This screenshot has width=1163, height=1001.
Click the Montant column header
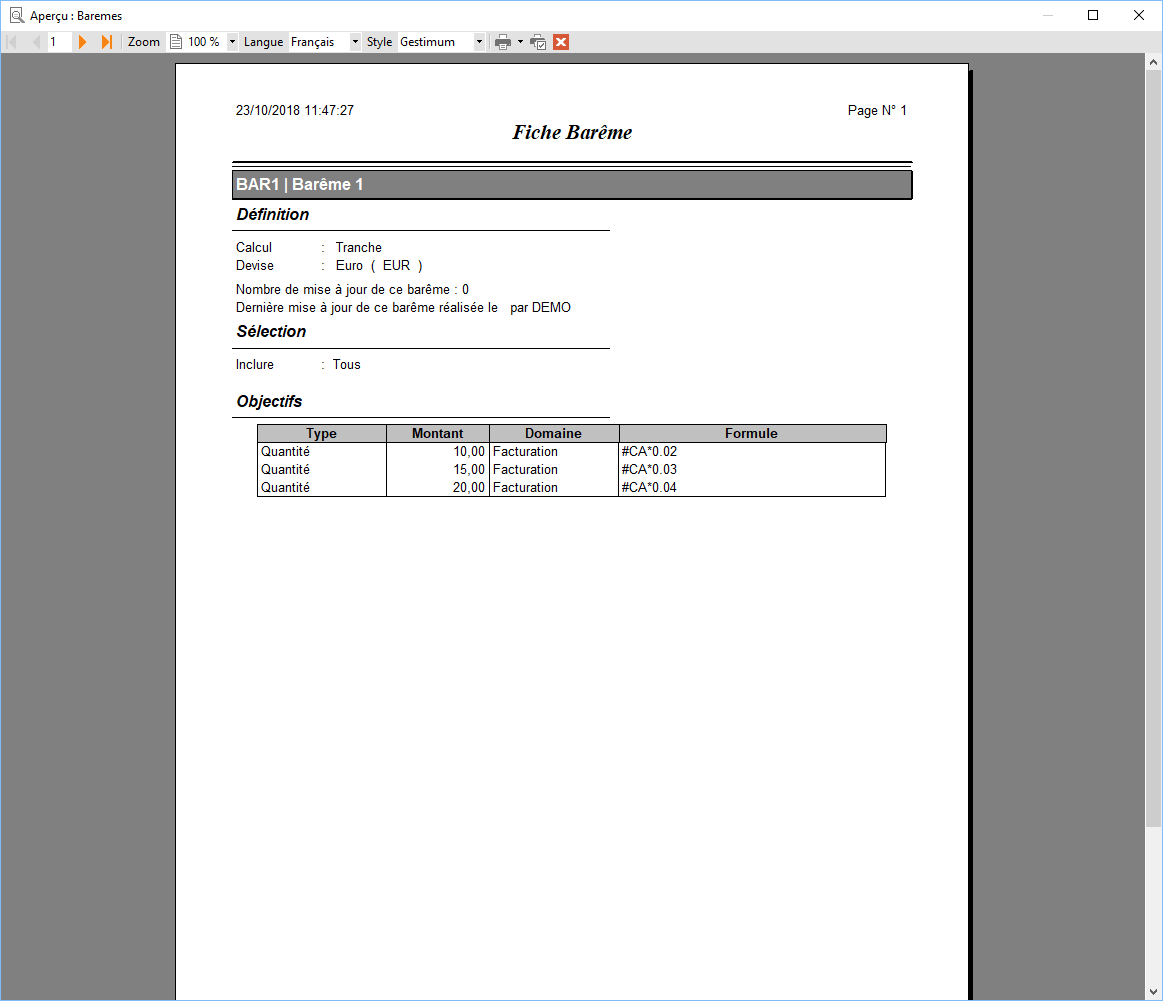pos(438,434)
